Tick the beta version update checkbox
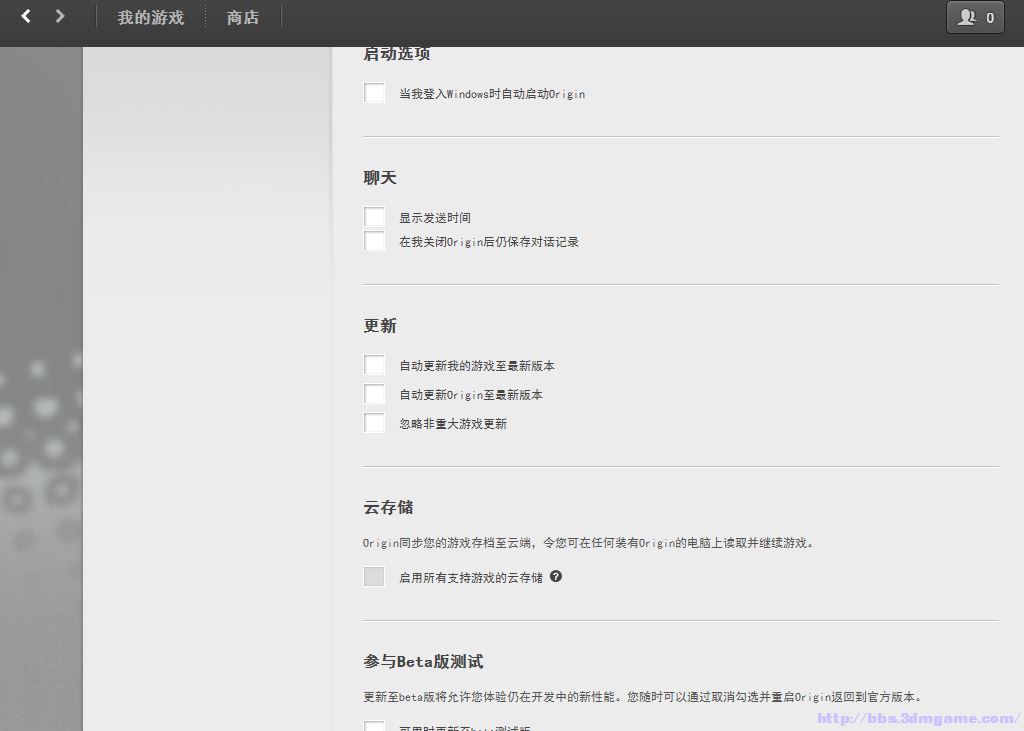The image size is (1024, 731). pyautogui.click(x=374, y=726)
